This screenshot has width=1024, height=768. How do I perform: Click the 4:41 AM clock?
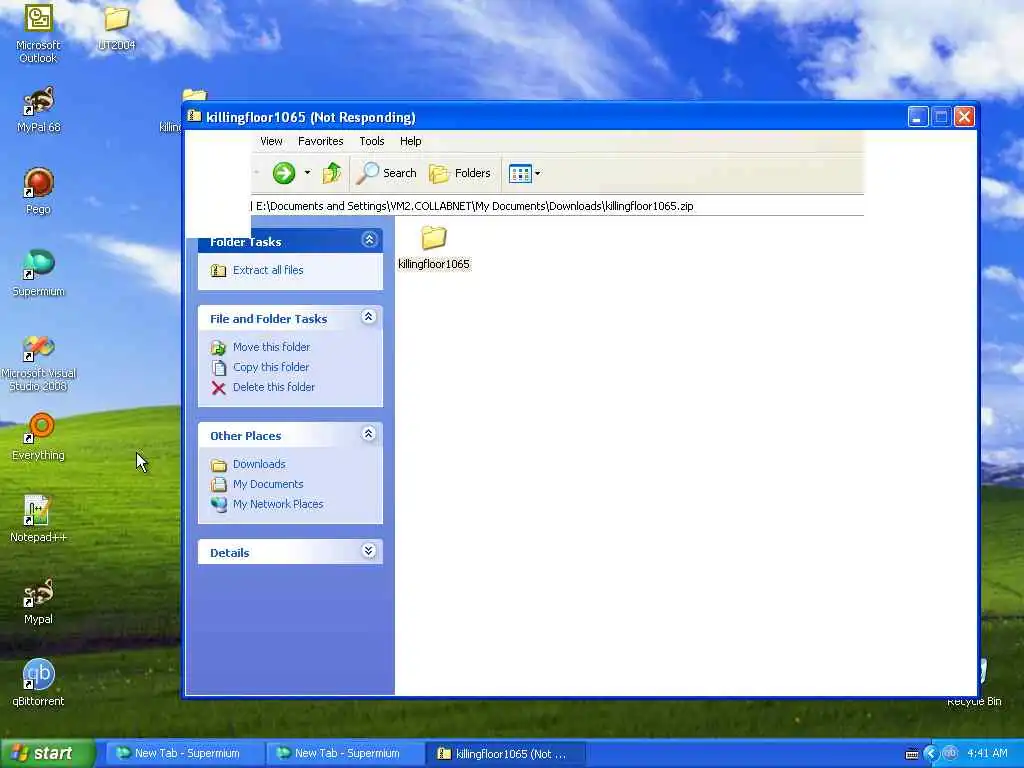(987, 754)
